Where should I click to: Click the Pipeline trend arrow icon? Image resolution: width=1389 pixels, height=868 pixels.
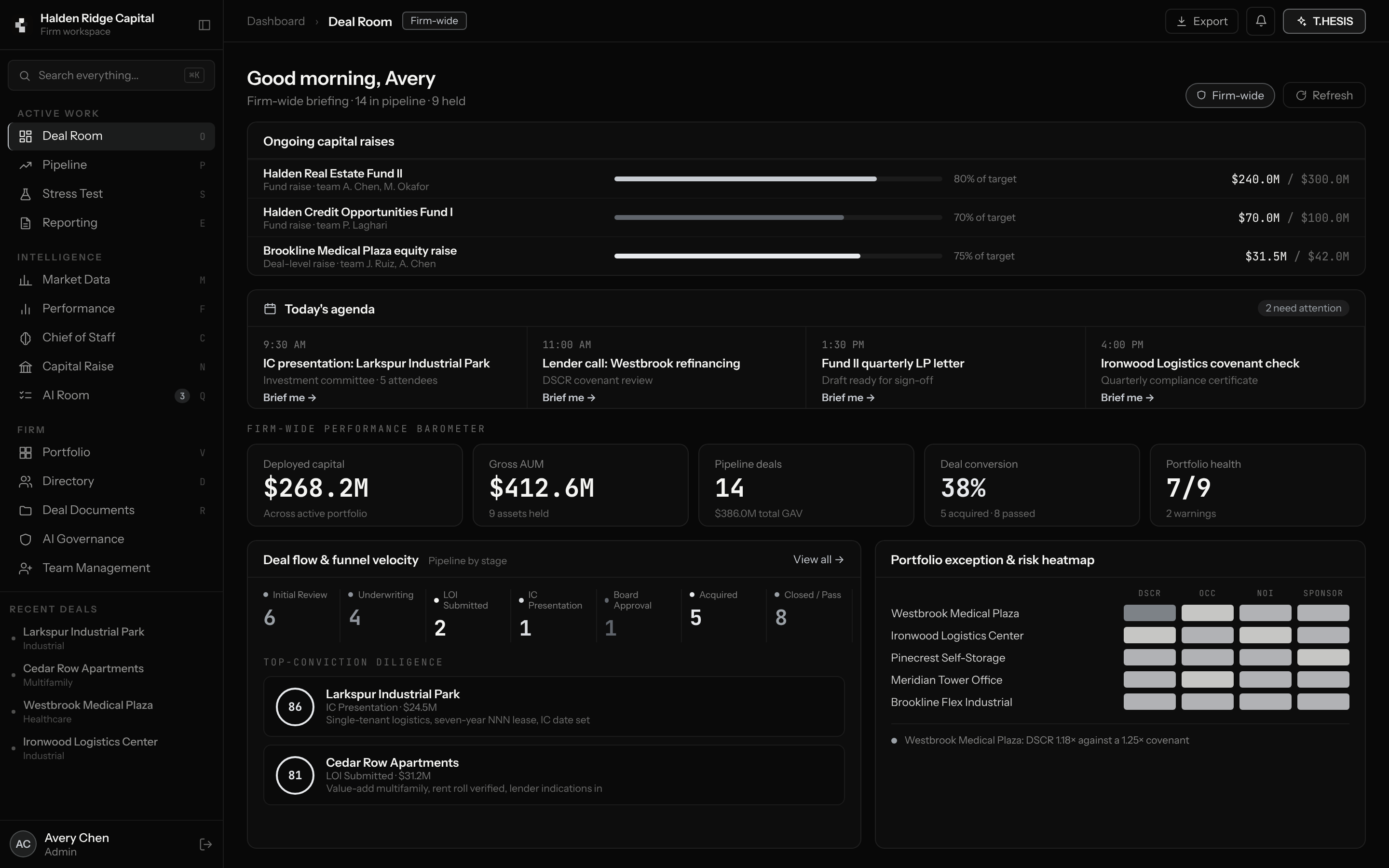pyautogui.click(x=25, y=165)
